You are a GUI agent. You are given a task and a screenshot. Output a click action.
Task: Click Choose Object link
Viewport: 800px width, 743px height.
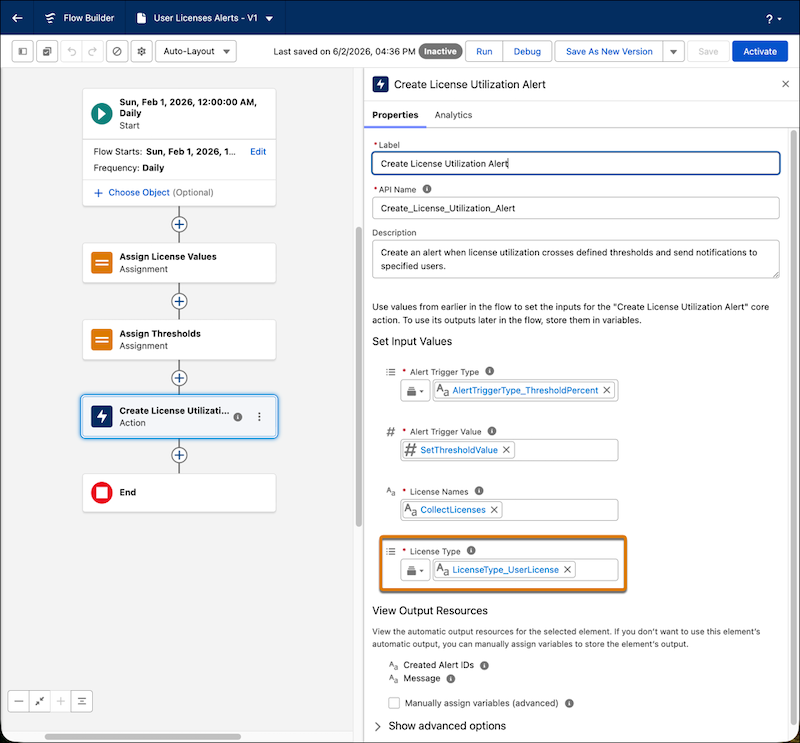(139, 192)
